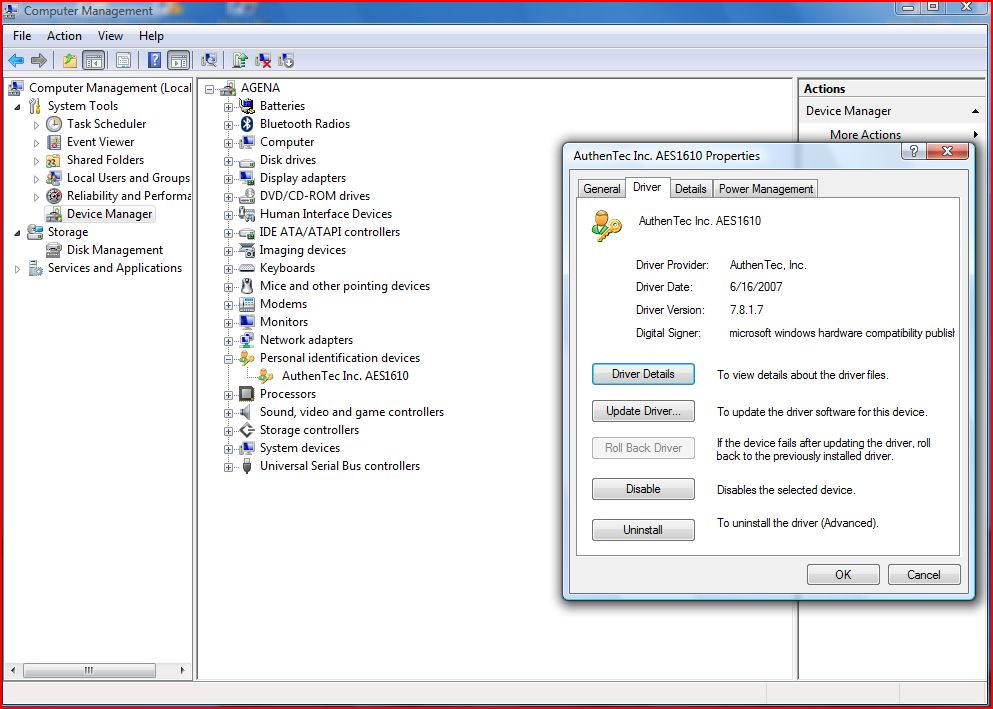Click the Bluetooth Radios icon
The width and height of the screenshot is (993, 709).
(x=247, y=124)
